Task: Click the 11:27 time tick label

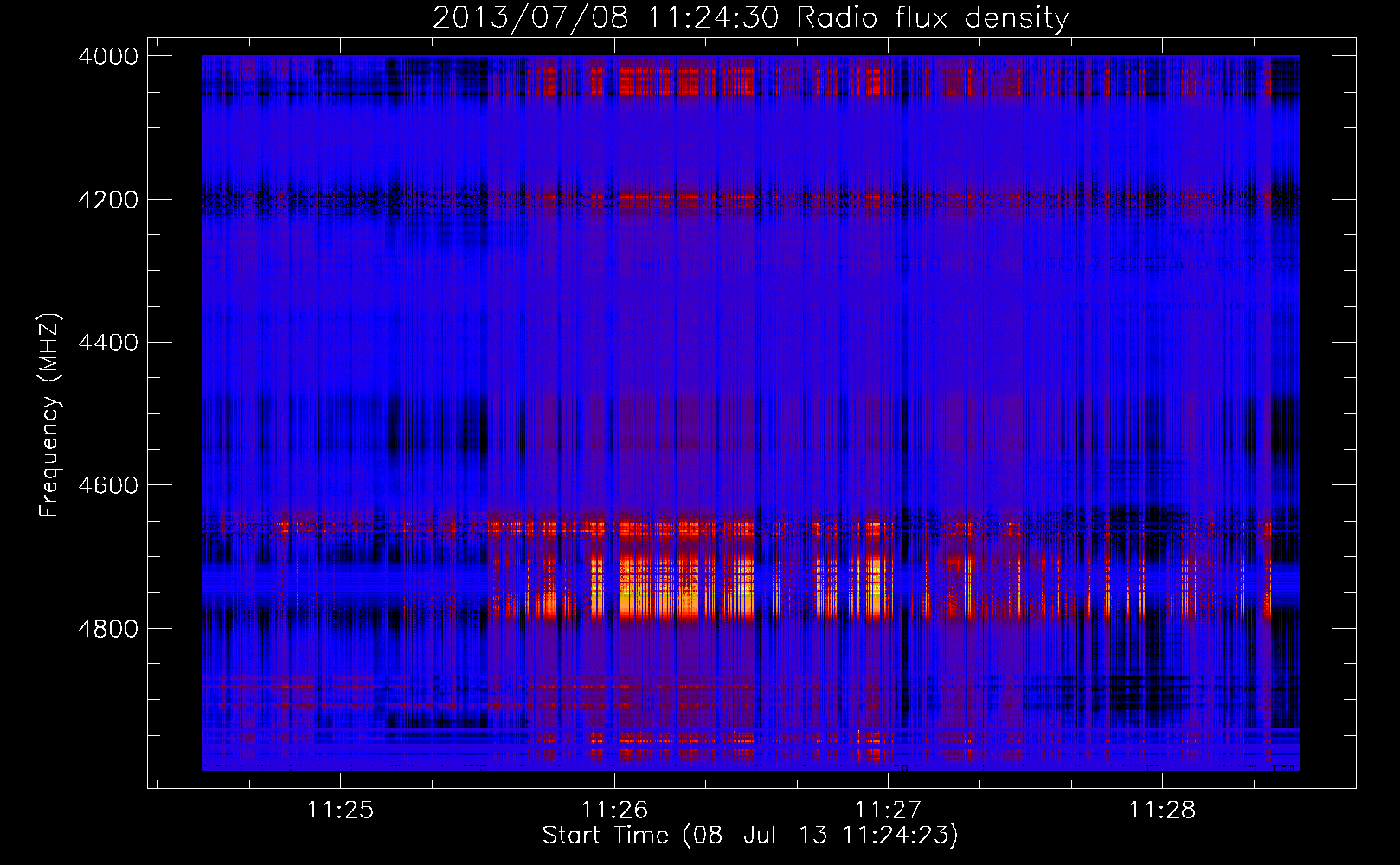Action: click(x=889, y=810)
